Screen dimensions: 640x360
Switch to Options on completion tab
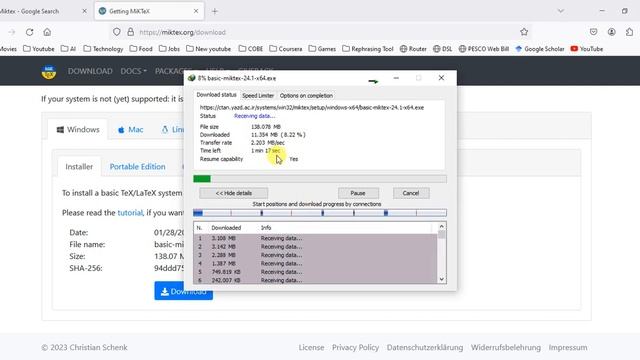(x=306, y=96)
